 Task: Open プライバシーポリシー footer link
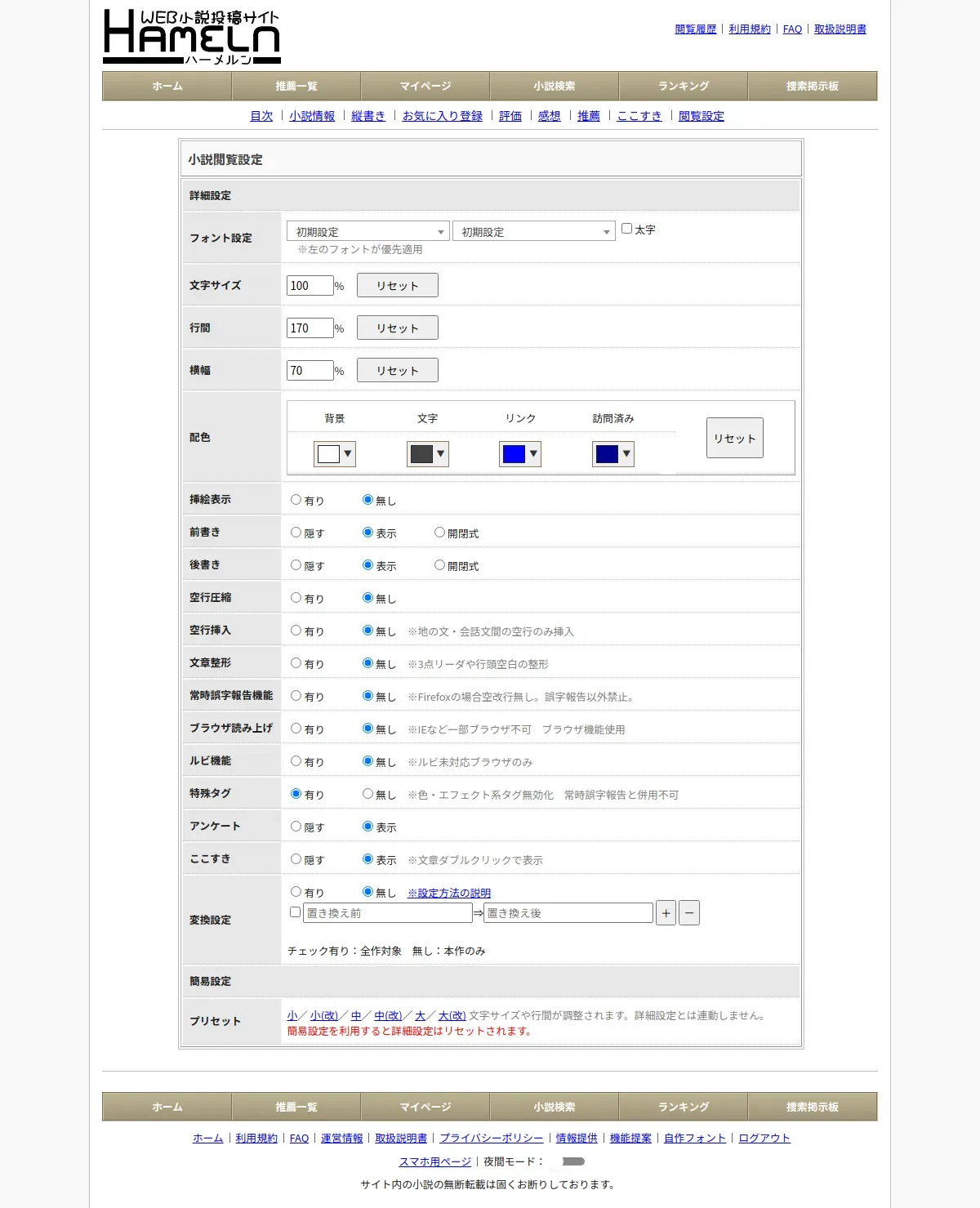pyautogui.click(x=492, y=1138)
